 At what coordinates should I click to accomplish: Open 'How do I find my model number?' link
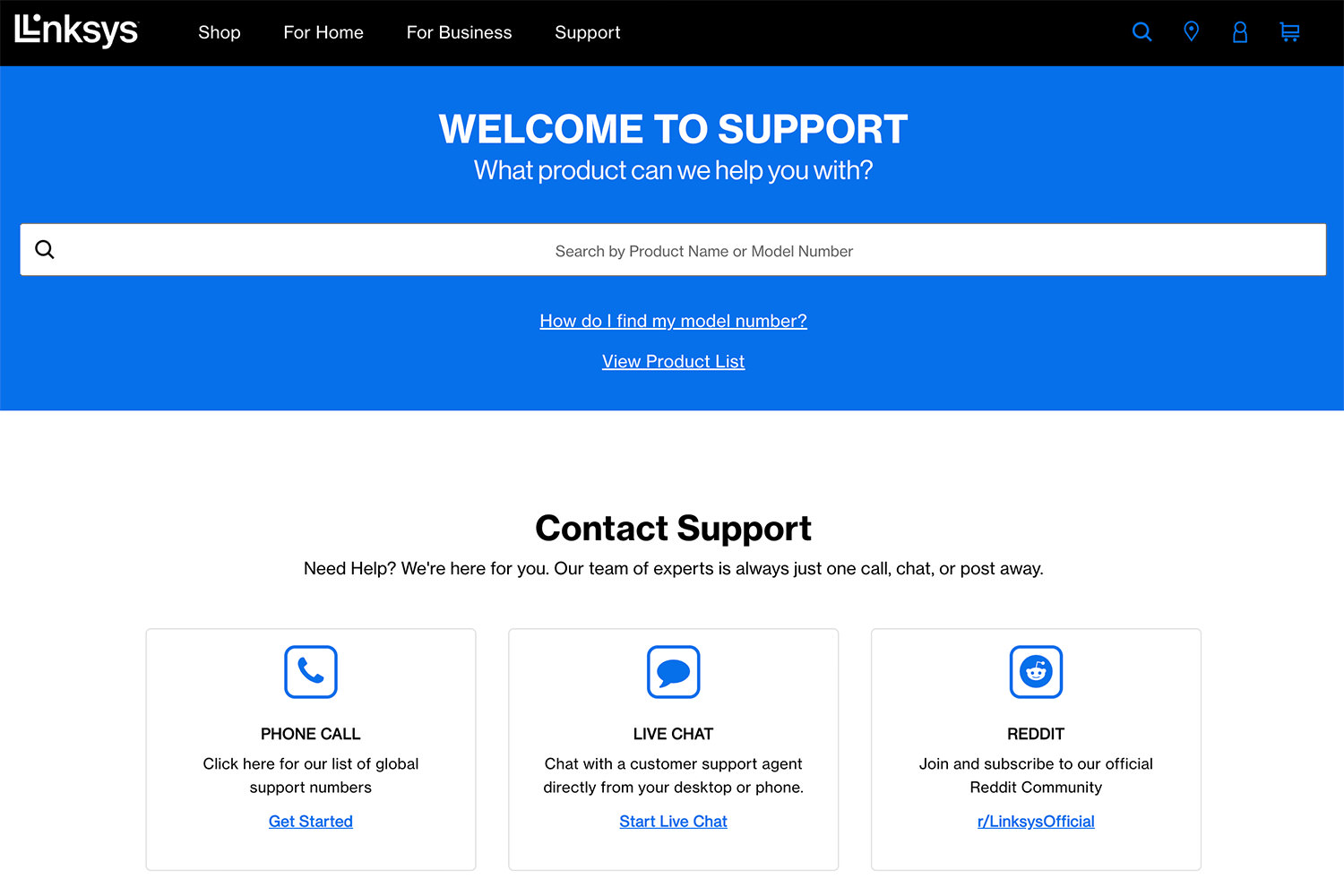point(673,321)
